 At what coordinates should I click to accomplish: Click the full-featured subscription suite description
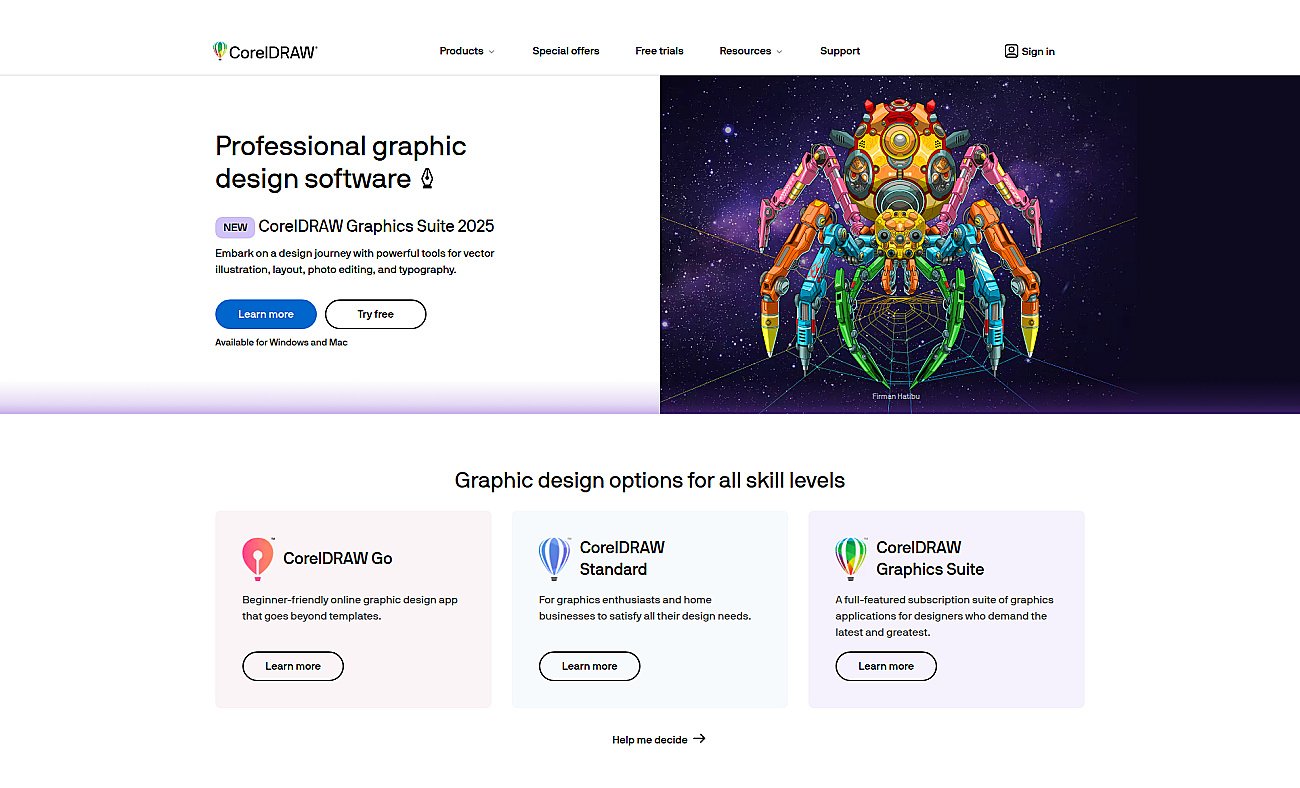(944, 616)
